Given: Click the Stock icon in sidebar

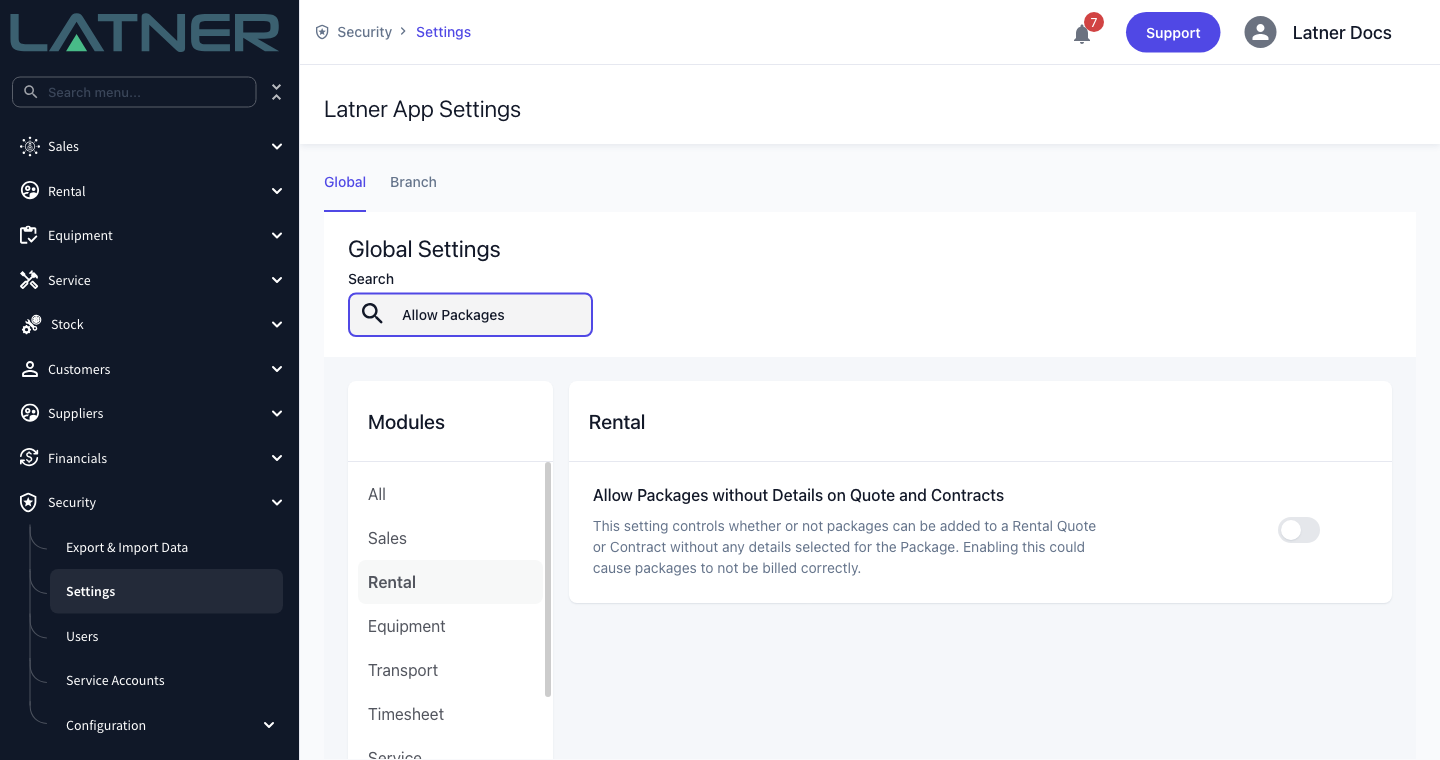Looking at the screenshot, I should coord(31,324).
